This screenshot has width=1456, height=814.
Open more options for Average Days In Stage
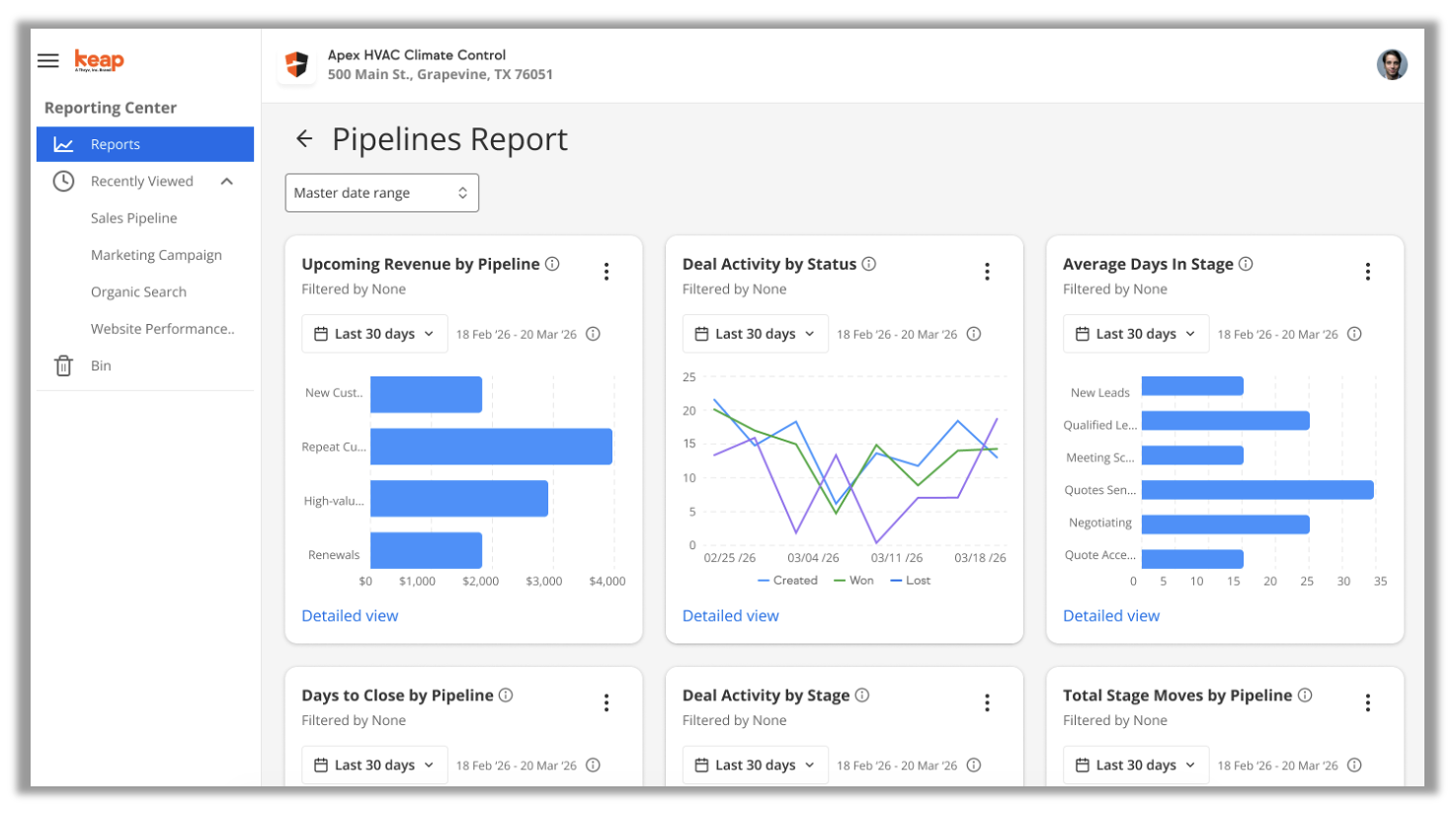click(x=1367, y=272)
